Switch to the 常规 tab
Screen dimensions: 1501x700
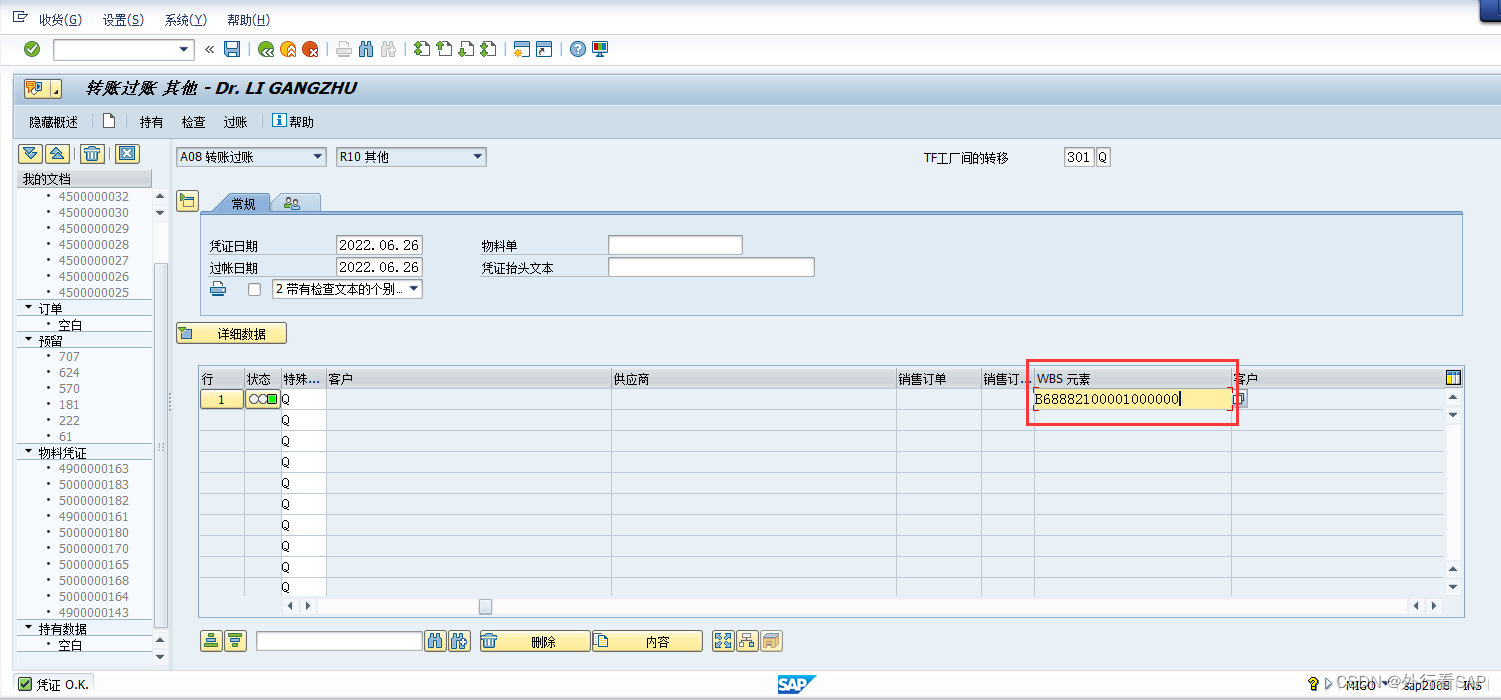[241, 201]
